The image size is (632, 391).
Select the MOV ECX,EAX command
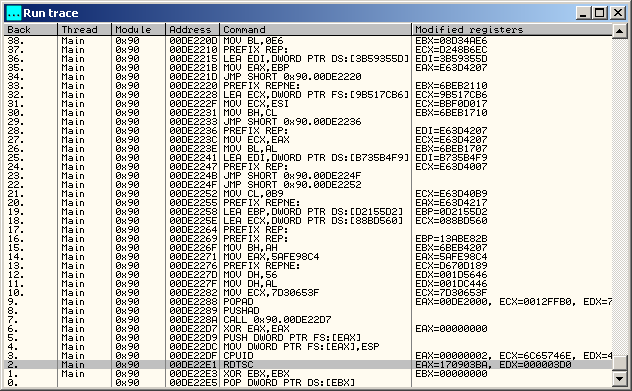tap(256, 140)
